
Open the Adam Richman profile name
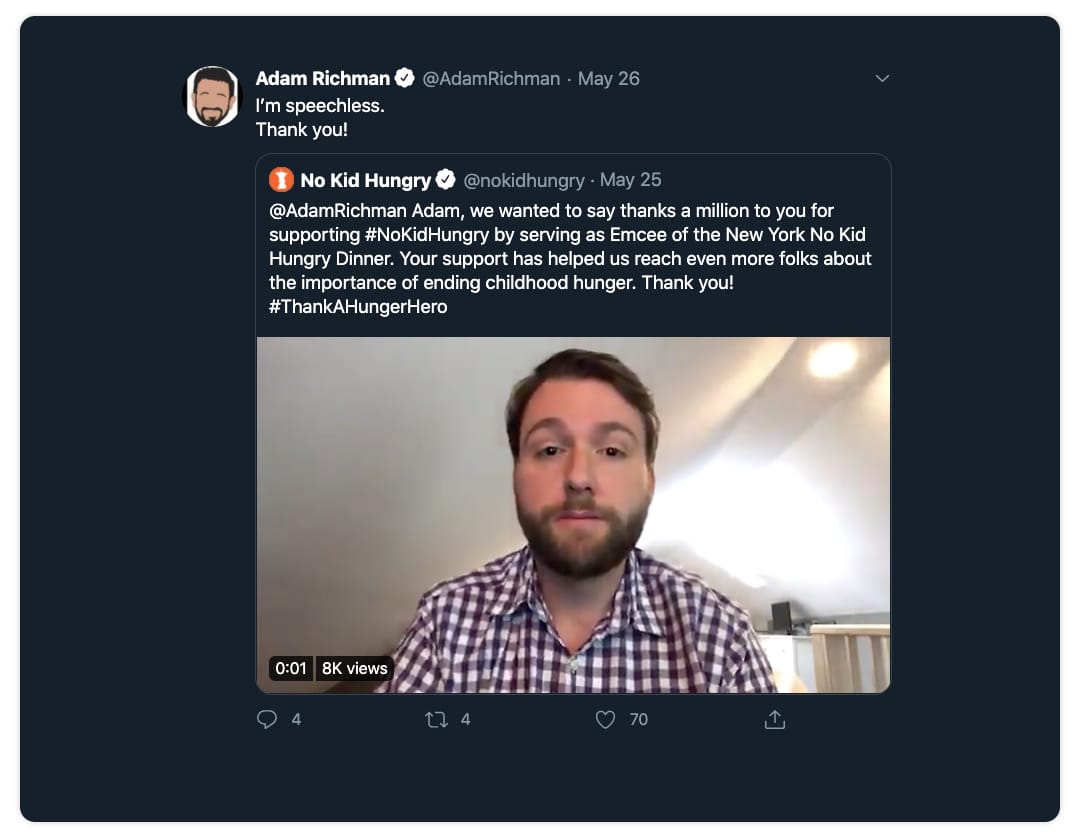point(322,79)
